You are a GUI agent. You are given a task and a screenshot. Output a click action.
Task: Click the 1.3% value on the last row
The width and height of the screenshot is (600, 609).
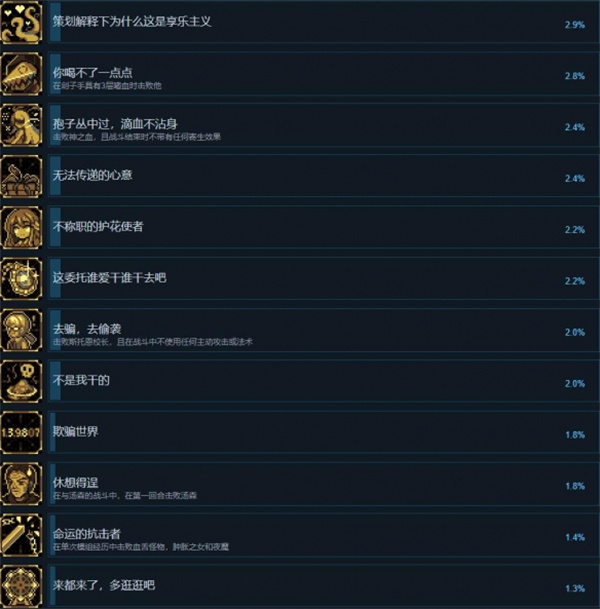575,588
